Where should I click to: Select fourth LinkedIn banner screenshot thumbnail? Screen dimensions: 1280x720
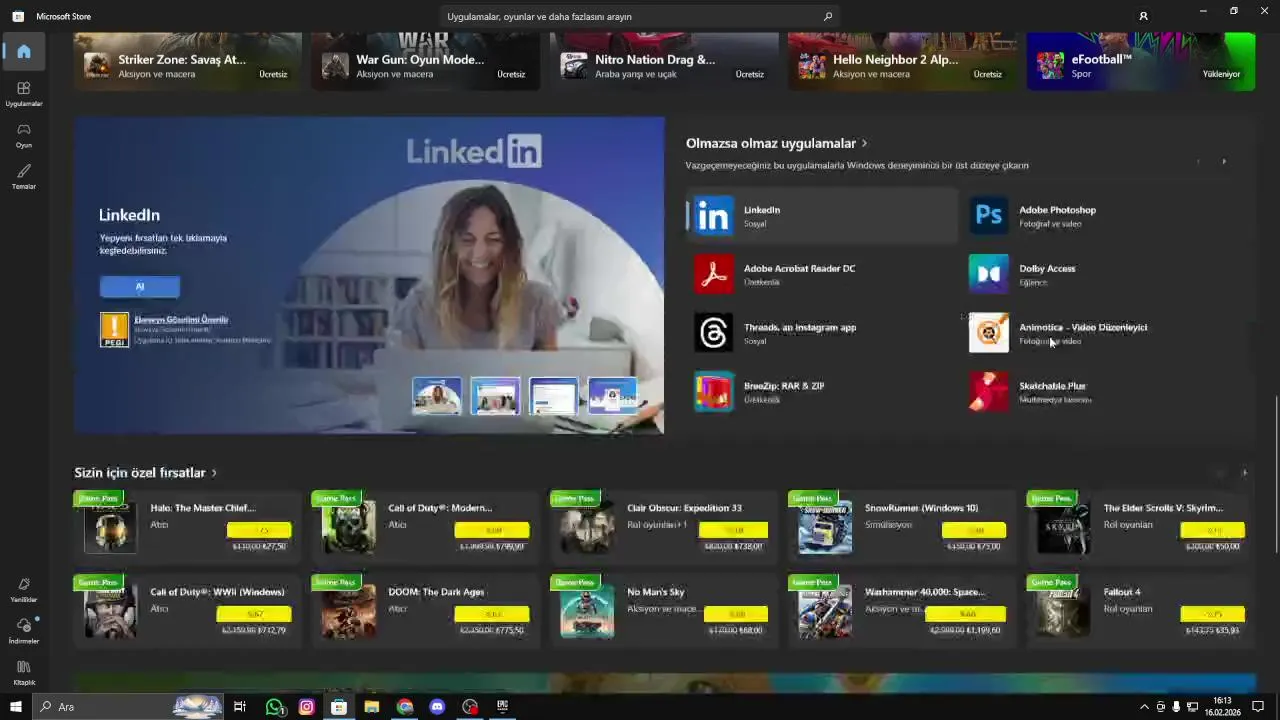pos(612,396)
